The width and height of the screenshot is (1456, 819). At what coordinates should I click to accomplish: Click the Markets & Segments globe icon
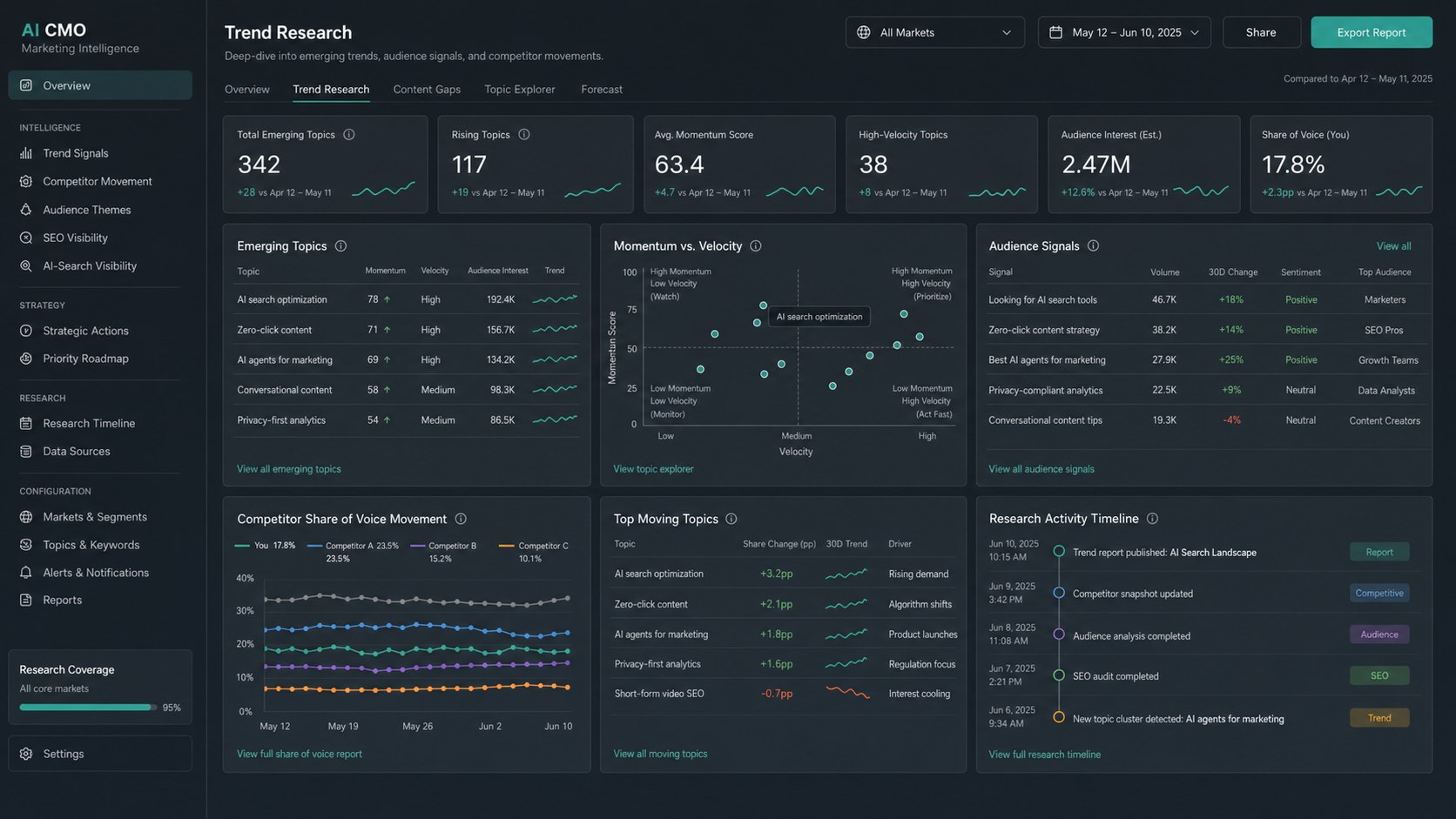click(26, 517)
